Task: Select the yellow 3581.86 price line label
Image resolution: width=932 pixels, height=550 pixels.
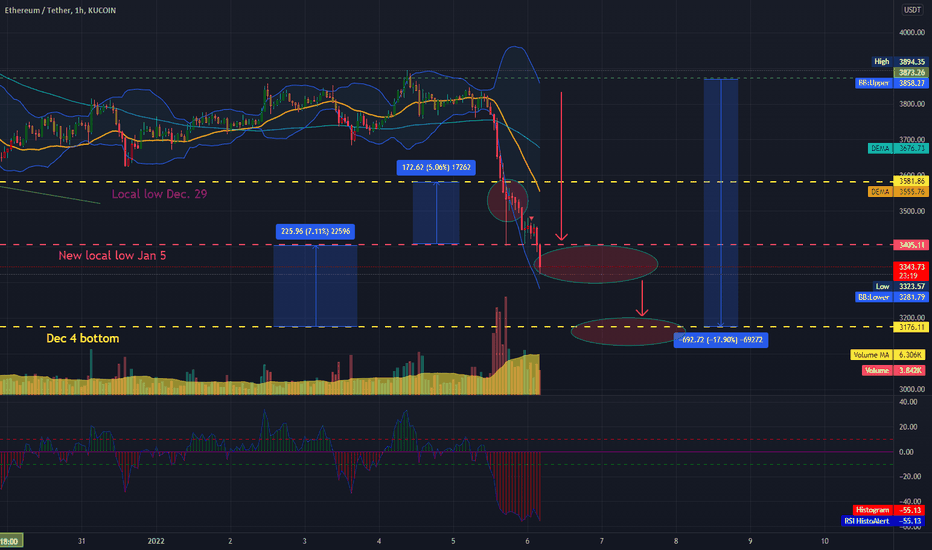Action: point(911,181)
